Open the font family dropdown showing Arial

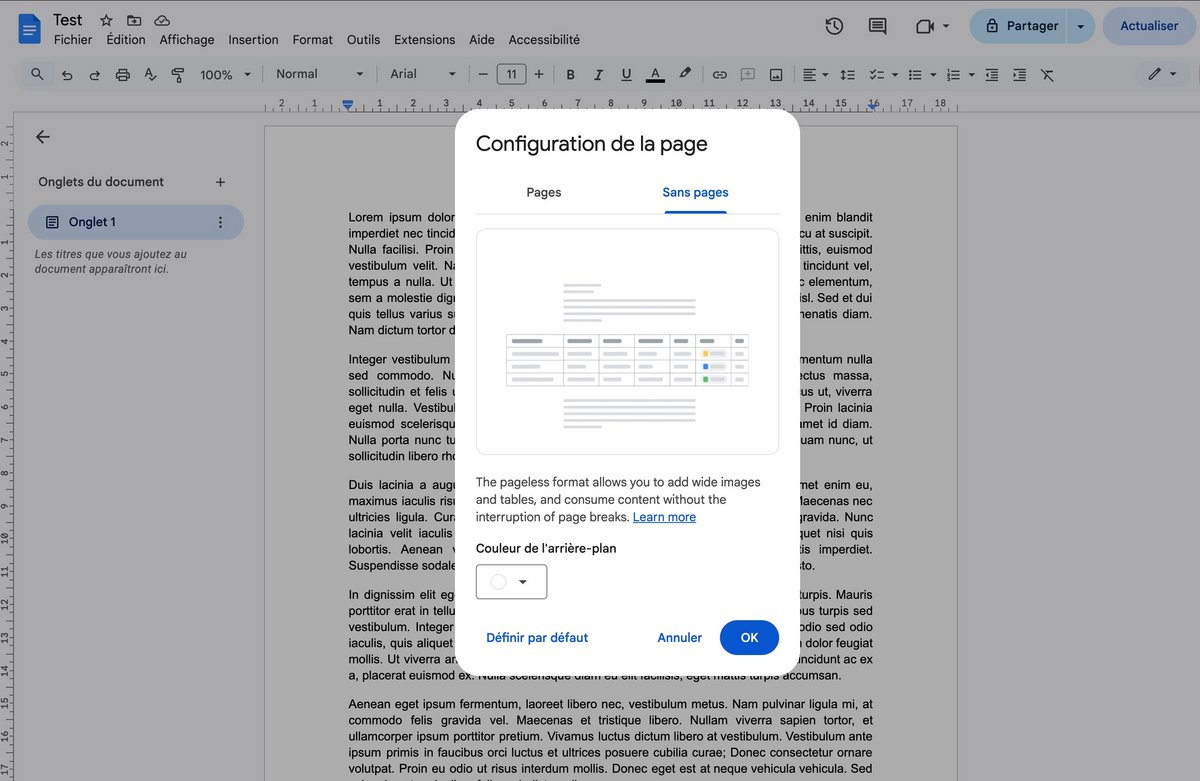coord(421,74)
